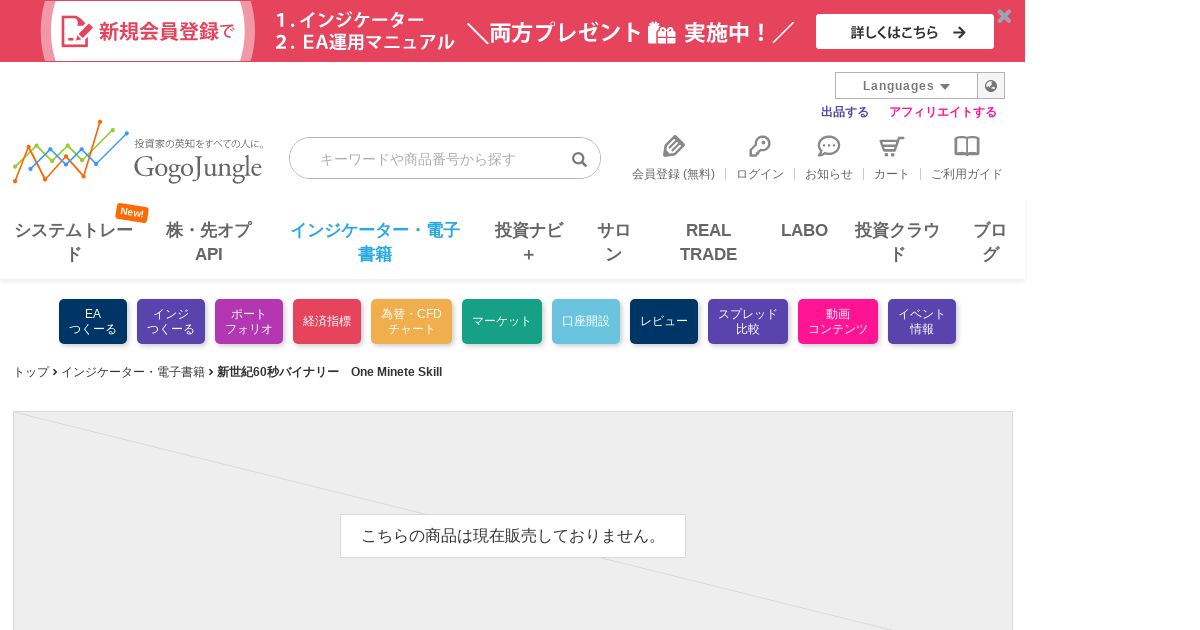Select インジケーター・電子書籍 menu item
This screenshot has height=630, width=1200.
[x=375, y=242]
